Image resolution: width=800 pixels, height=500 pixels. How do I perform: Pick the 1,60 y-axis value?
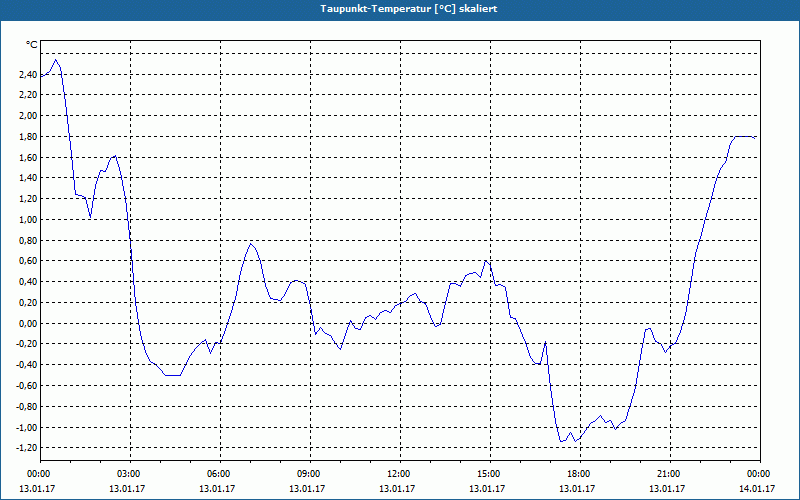pos(28,157)
